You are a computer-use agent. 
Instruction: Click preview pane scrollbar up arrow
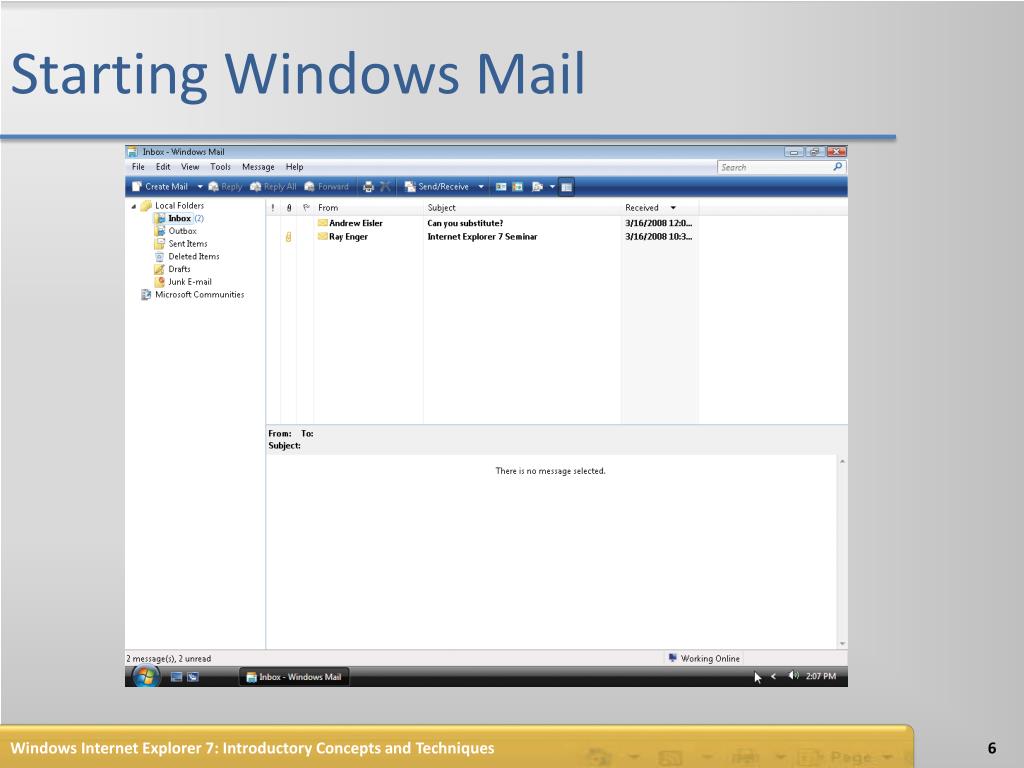[x=842, y=461]
